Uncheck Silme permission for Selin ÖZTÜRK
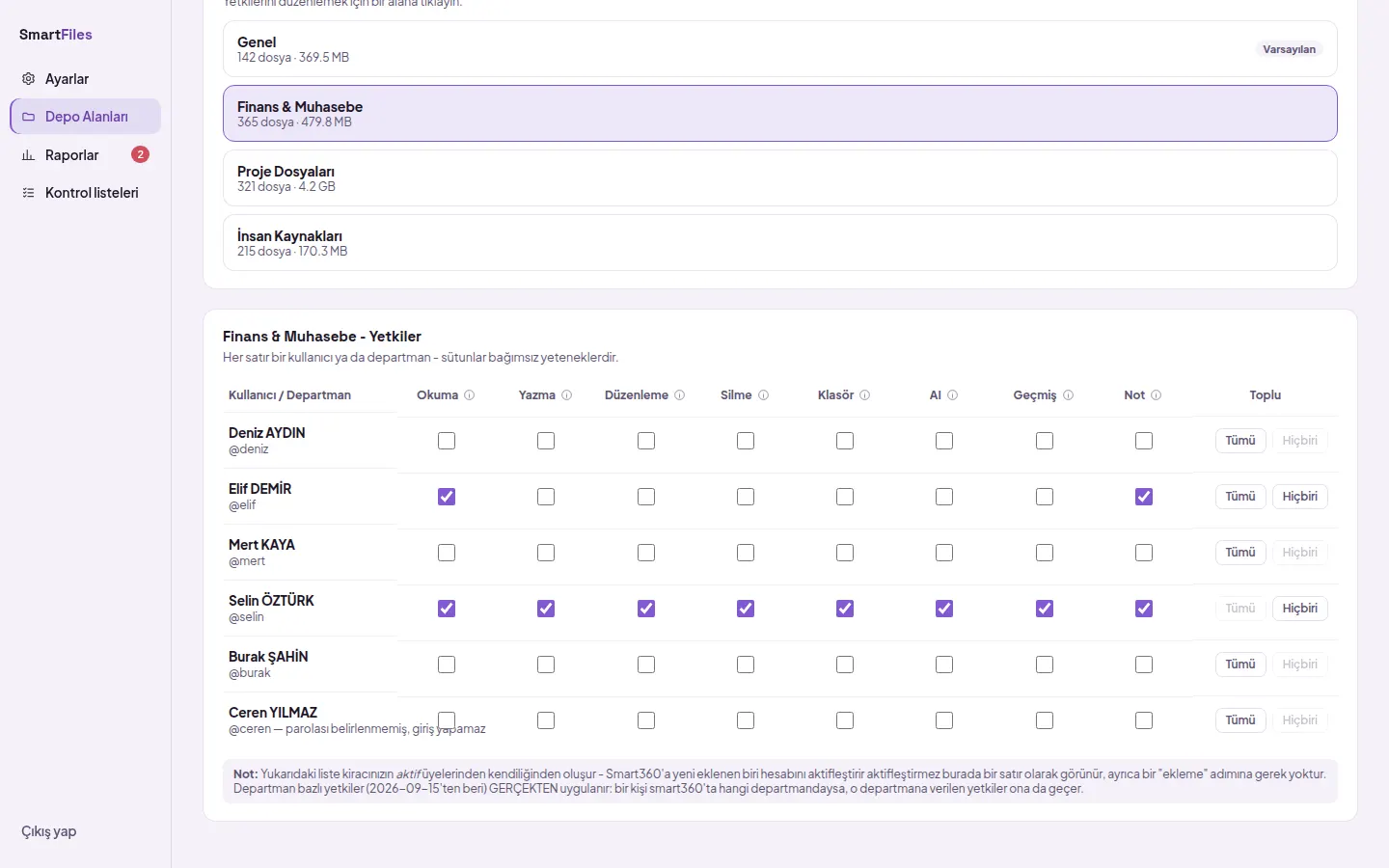 [x=746, y=609]
